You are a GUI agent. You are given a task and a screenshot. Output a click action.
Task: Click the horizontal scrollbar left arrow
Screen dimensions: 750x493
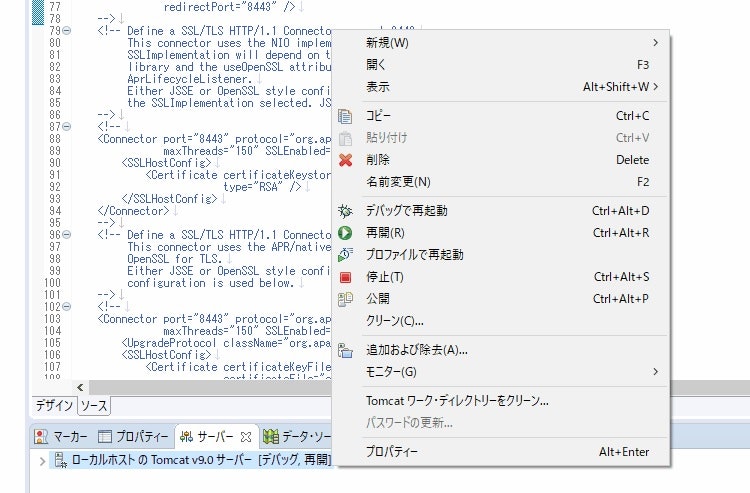click(80, 387)
